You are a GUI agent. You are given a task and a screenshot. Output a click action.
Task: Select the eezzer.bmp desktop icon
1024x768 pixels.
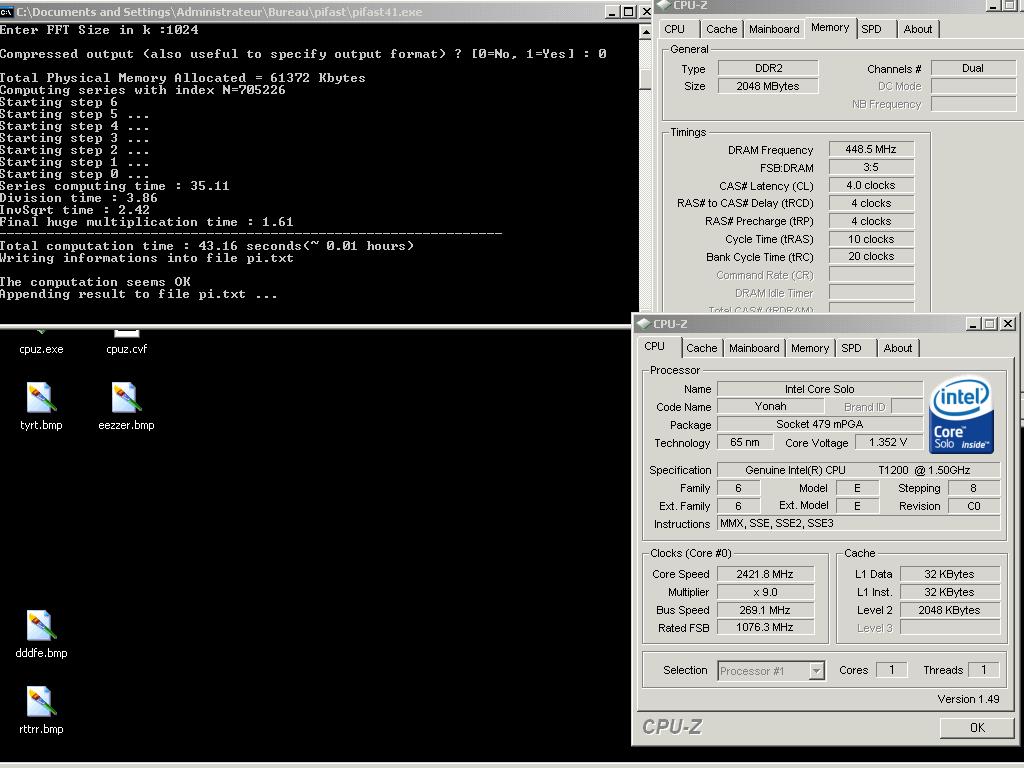[126, 406]
